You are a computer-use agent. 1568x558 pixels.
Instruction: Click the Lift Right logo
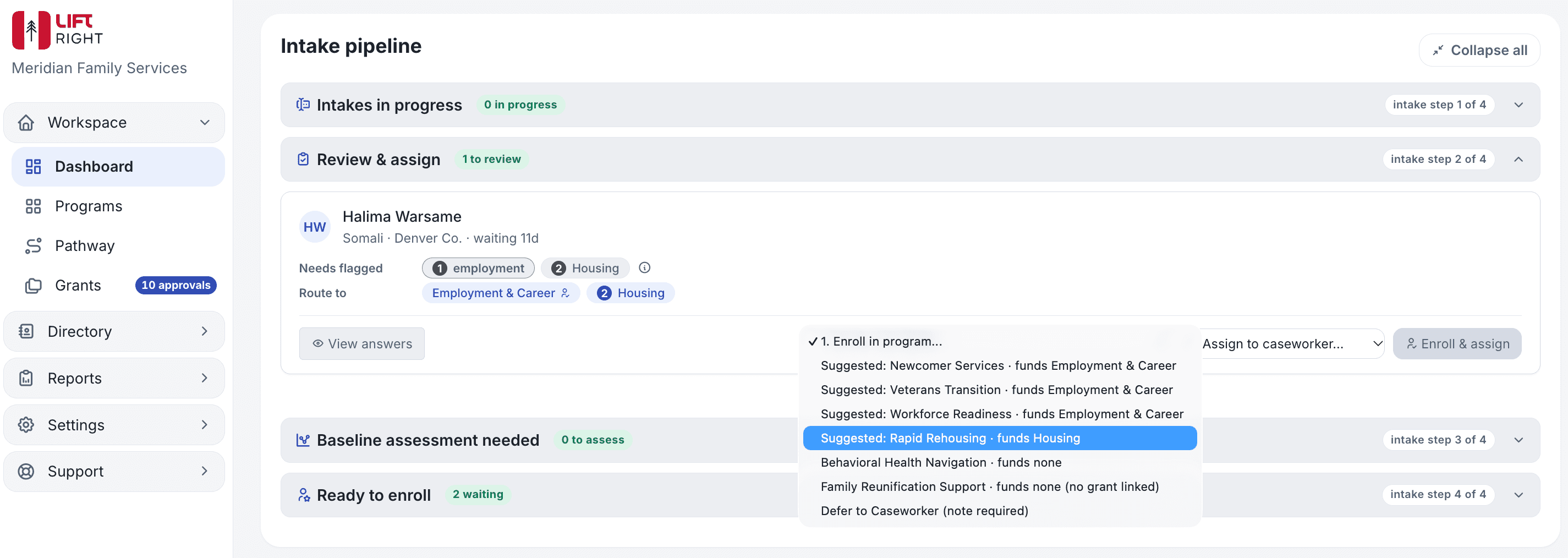(x=57, y=30)
